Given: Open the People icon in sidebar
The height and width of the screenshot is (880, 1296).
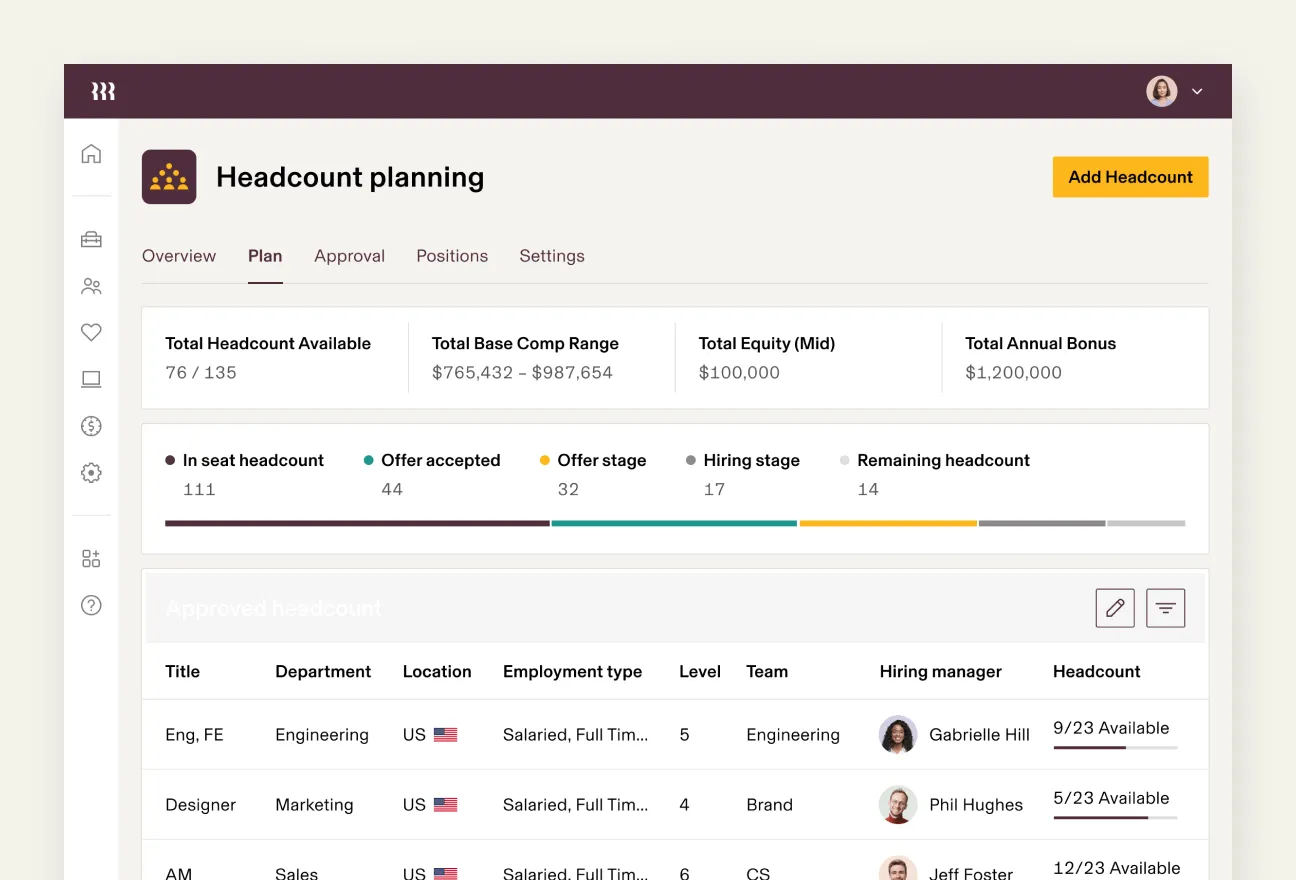Looking at the screenshot, I should click(91, 286).
